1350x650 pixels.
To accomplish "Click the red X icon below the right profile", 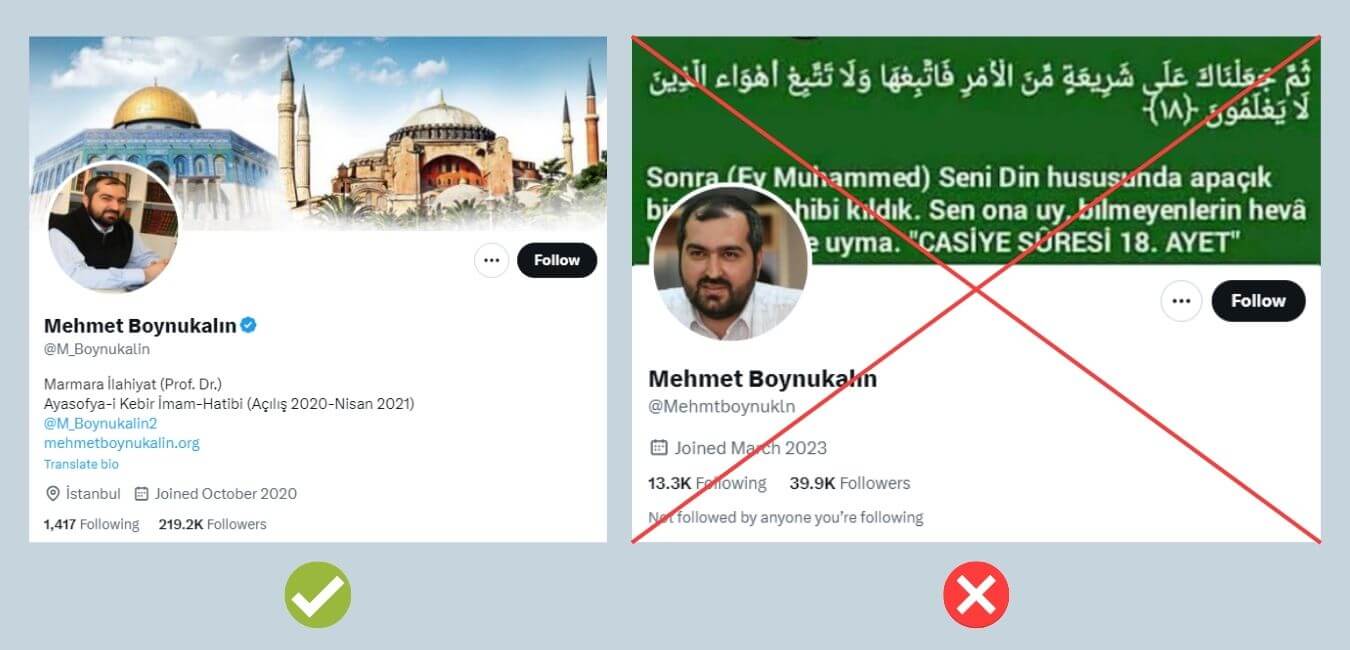I will tap(976, 595).
